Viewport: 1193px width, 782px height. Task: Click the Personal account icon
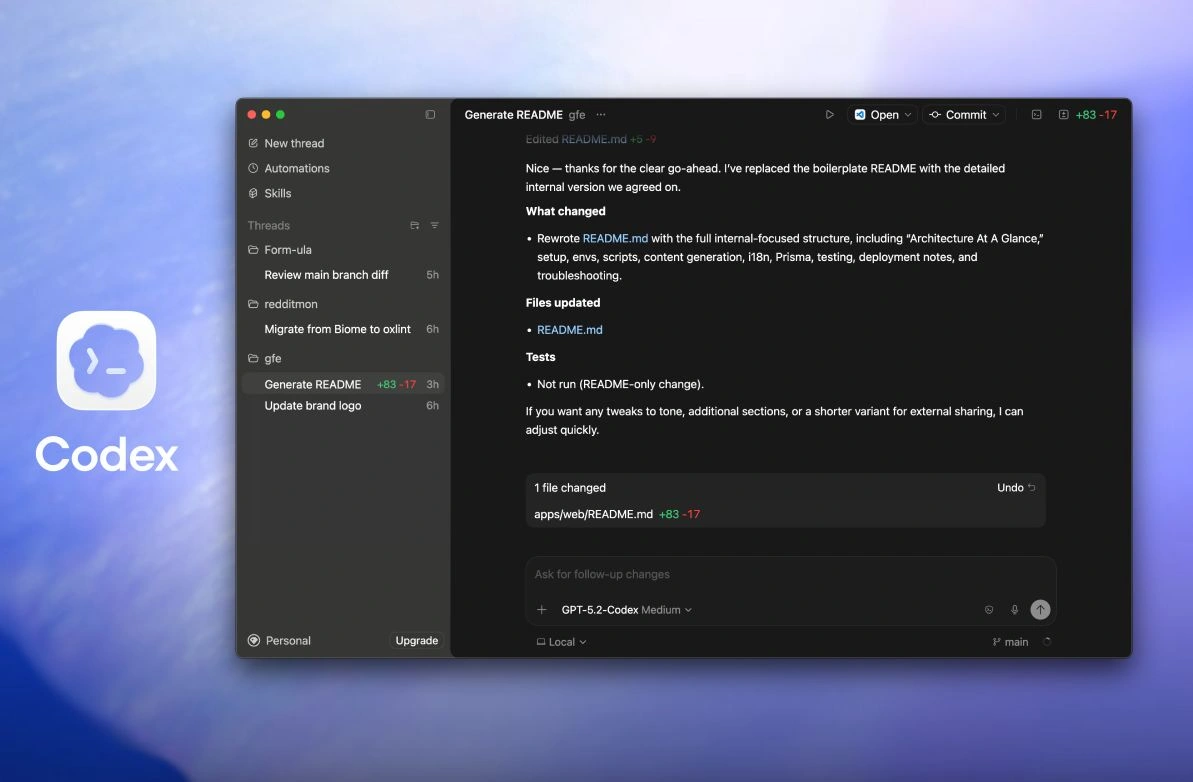point(253,641)
